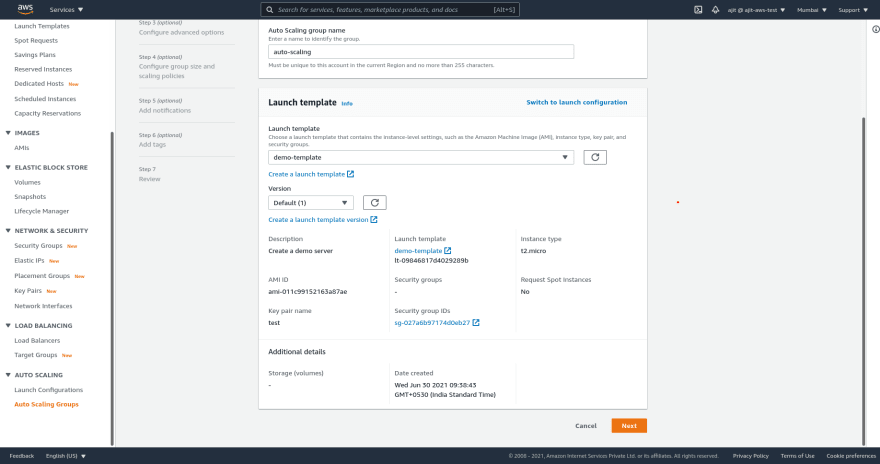
Task: Refresh the launch template list
Action: pyautogui.click(x=595, y=157)
